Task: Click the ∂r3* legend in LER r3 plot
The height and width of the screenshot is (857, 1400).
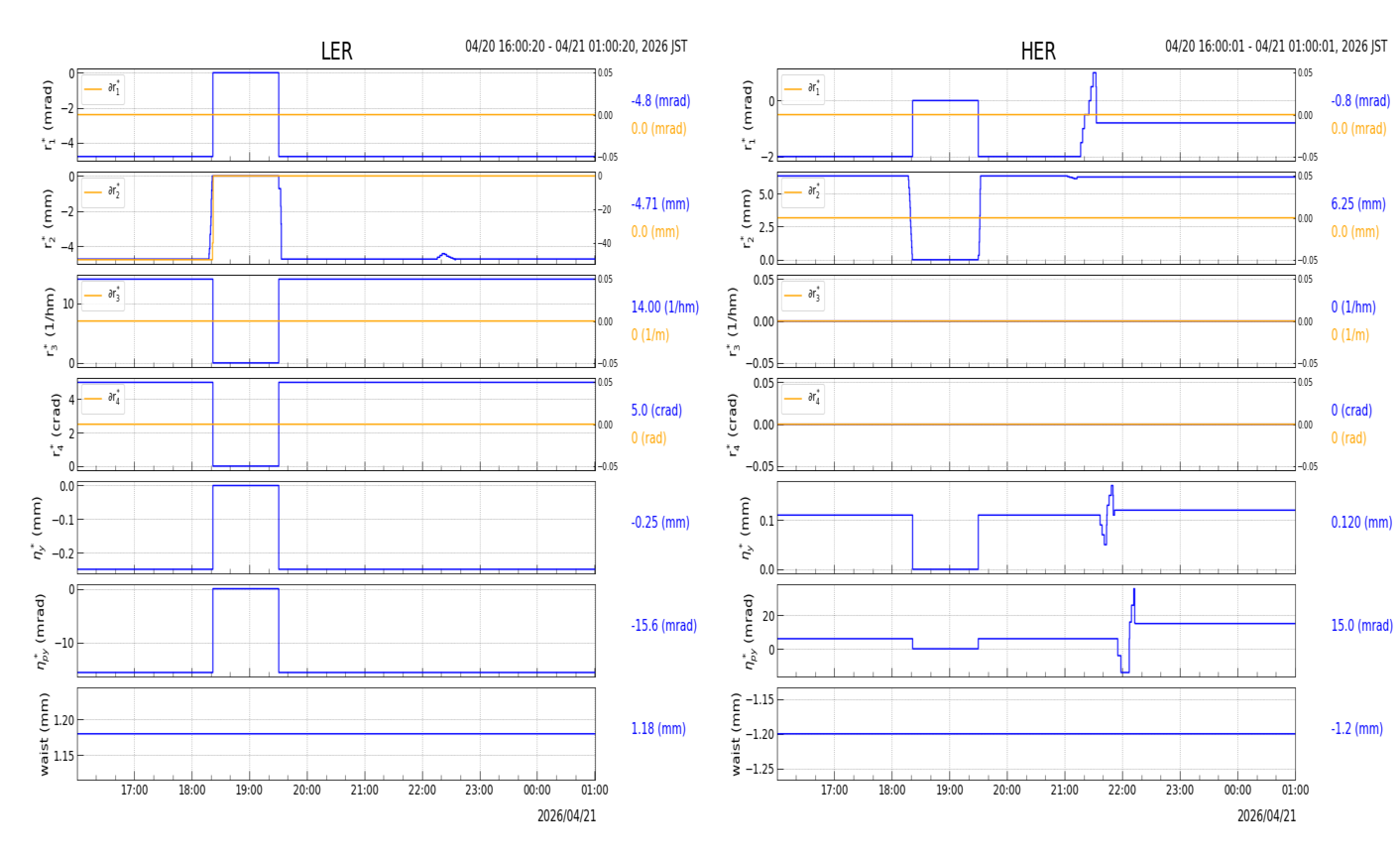Action: 103,296
